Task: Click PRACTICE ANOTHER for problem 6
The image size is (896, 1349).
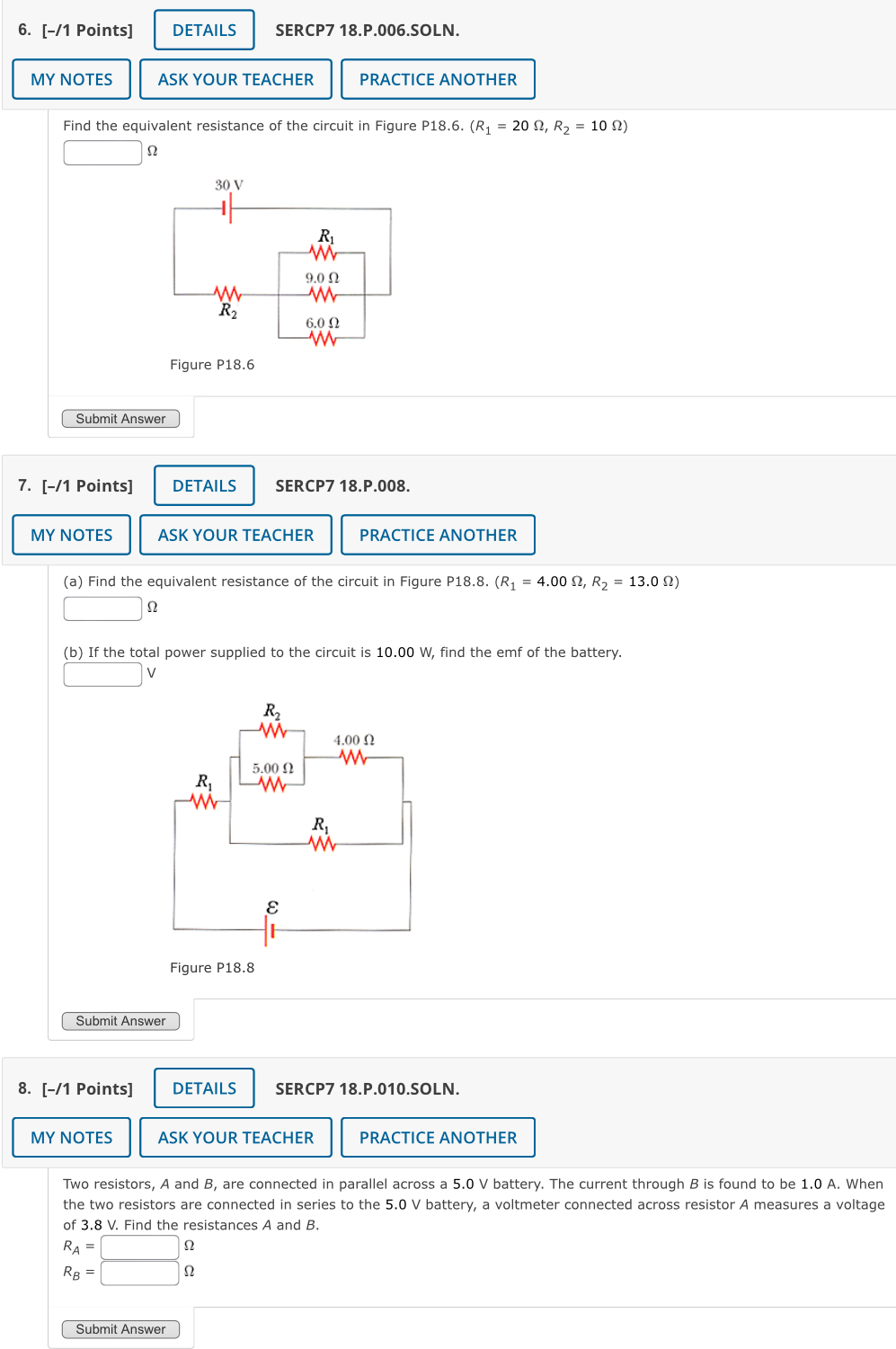Action: 437,79
